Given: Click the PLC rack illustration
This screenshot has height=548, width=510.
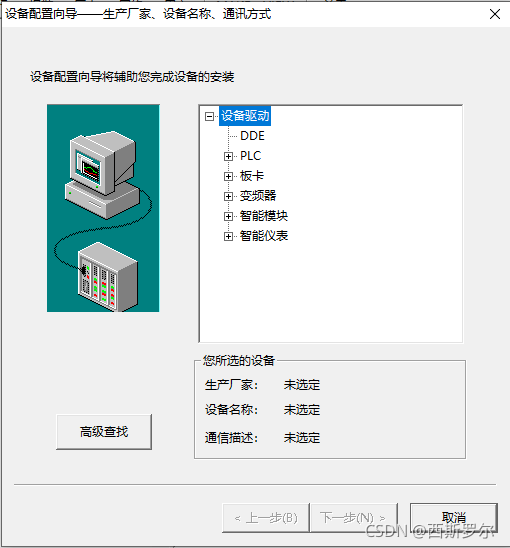Looking at the screenshot, I should [x=108, y=277].
